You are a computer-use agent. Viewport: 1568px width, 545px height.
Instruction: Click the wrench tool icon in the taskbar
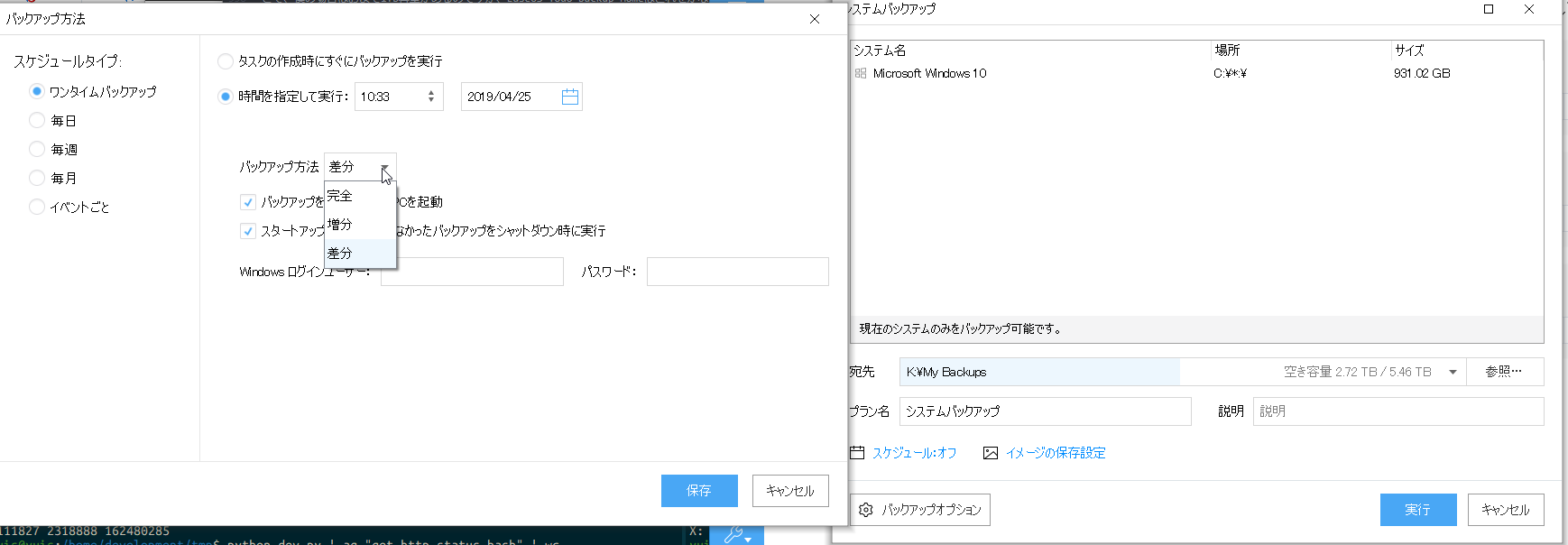pyautogui.click(x=733, y=535)
